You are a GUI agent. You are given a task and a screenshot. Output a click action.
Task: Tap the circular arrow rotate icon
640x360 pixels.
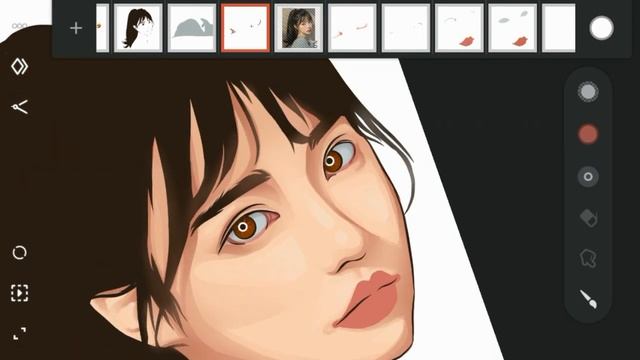(20, 253)
